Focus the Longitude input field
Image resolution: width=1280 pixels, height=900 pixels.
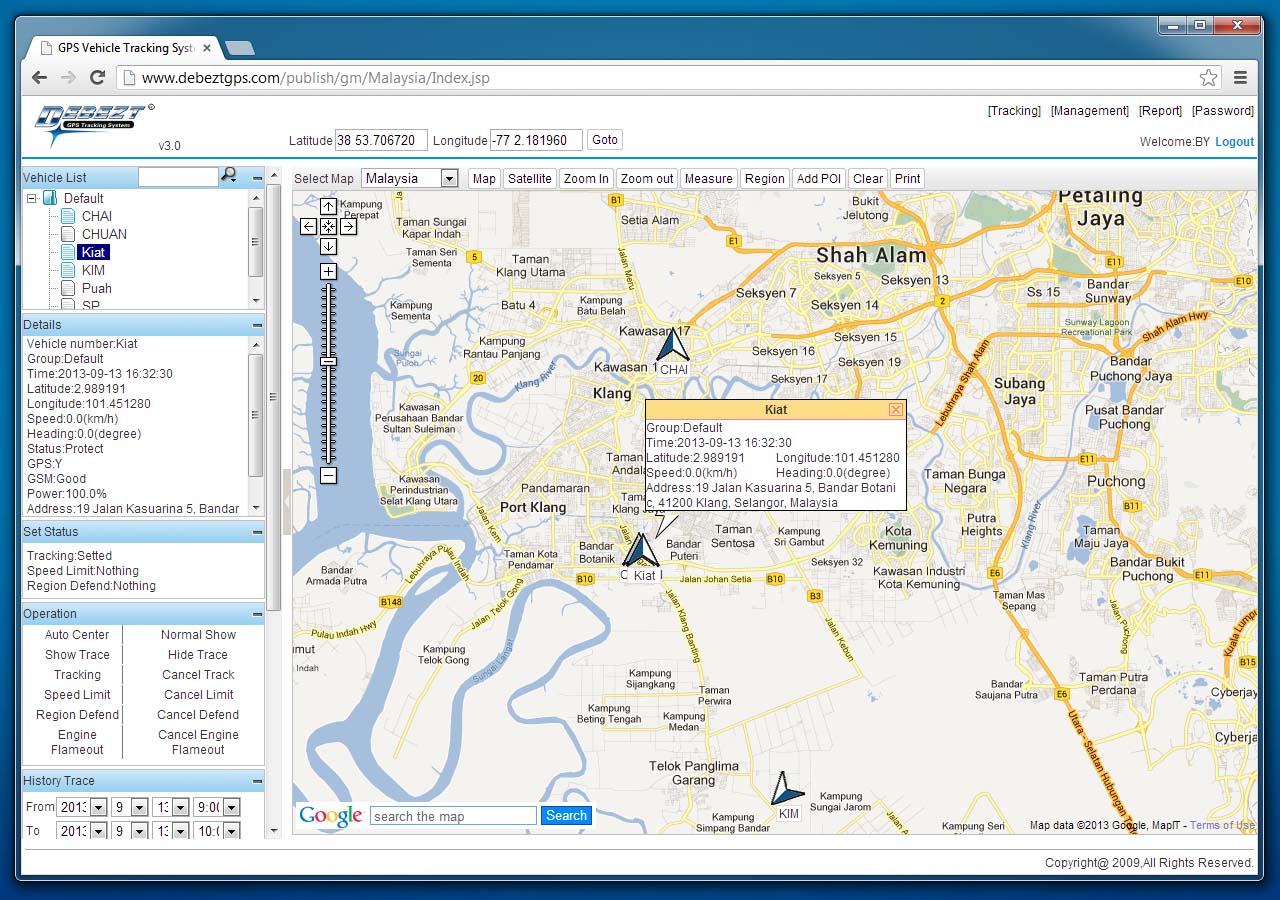(x=535, y=140)
